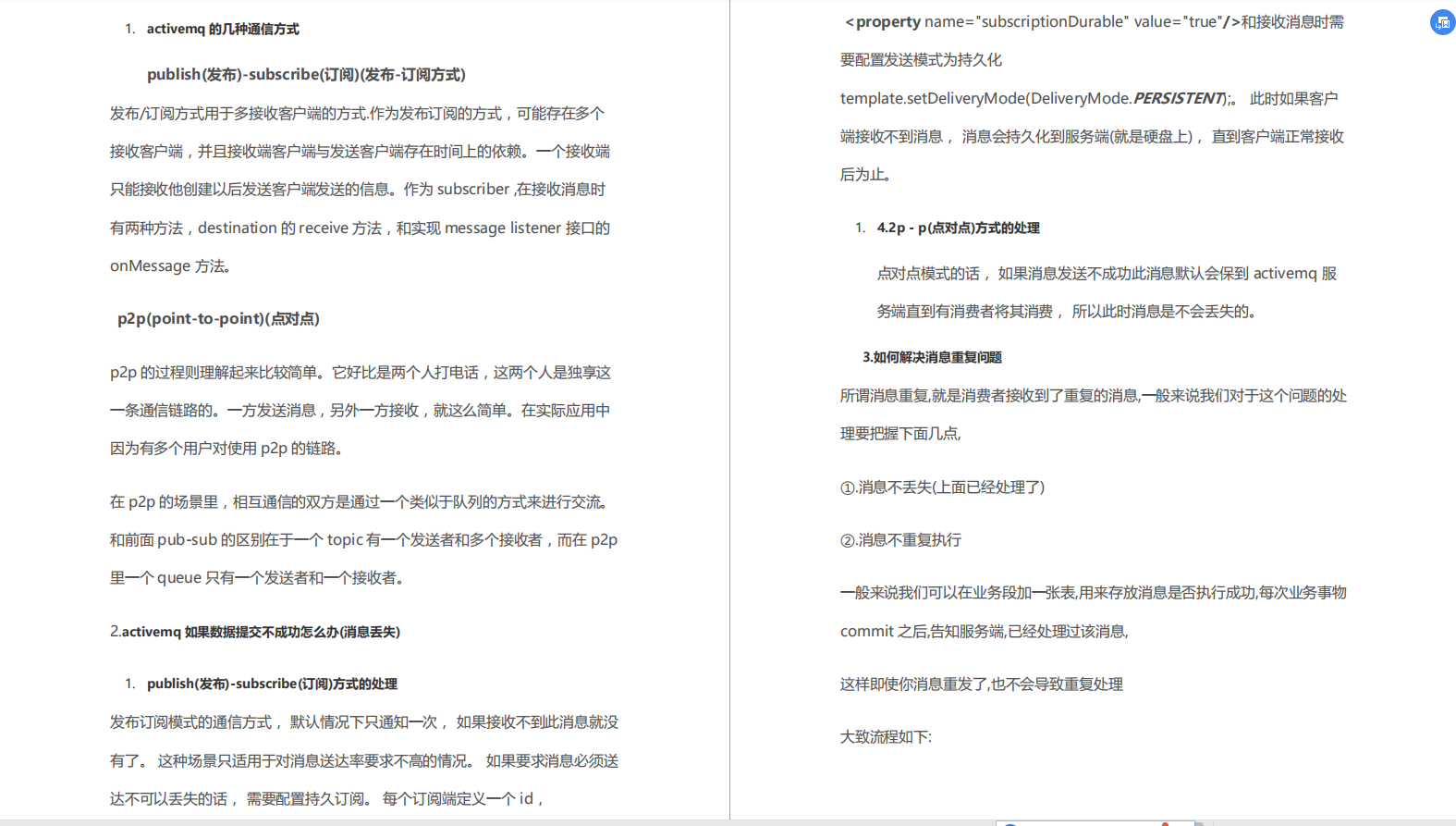Click the text "大致流程如下:"
Image resolution: width=1456 pixels, height=826 pixels.
(x=886, y=736)
